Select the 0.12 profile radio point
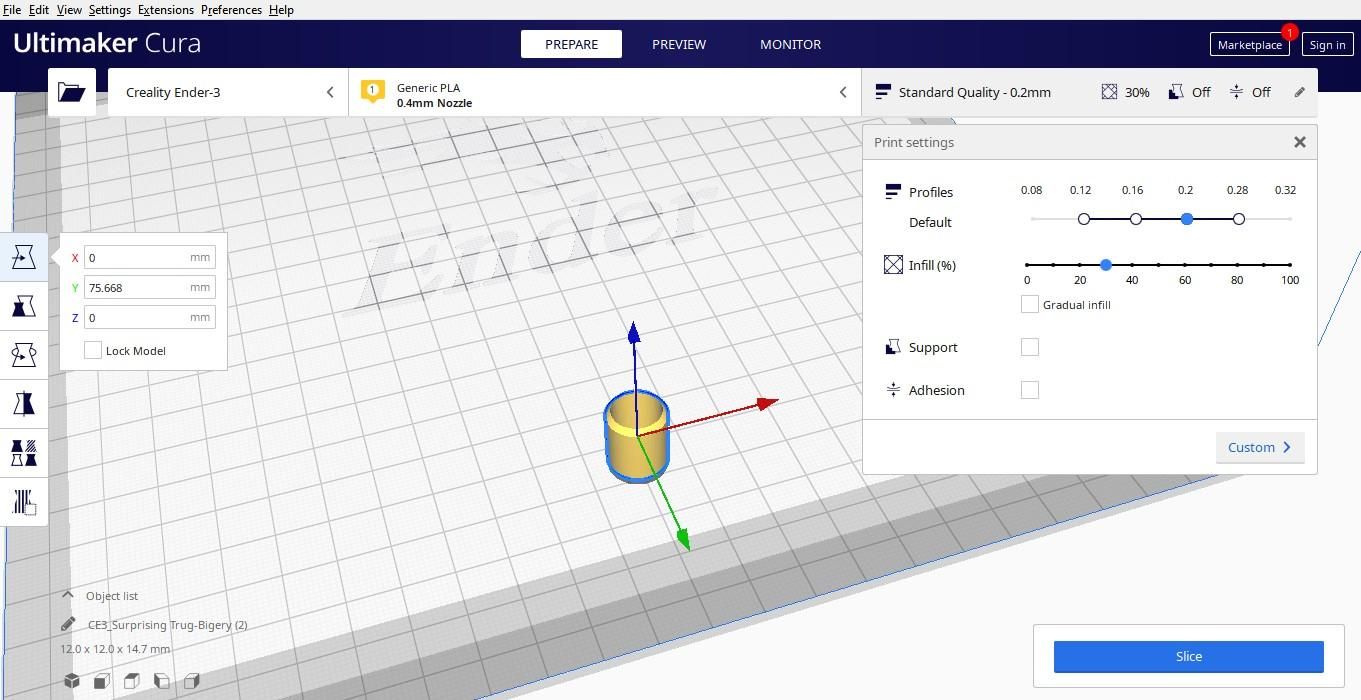This screenshot has height=700, width=1361. coord(1083,218)
